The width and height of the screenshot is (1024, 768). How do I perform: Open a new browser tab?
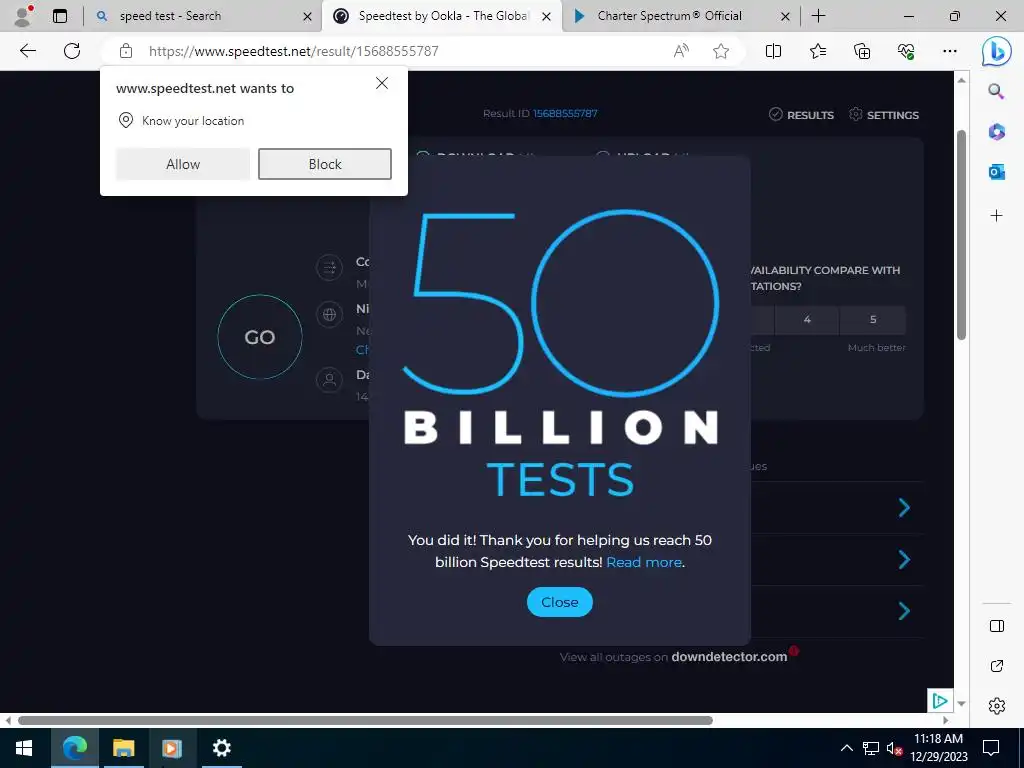point(818,16)
